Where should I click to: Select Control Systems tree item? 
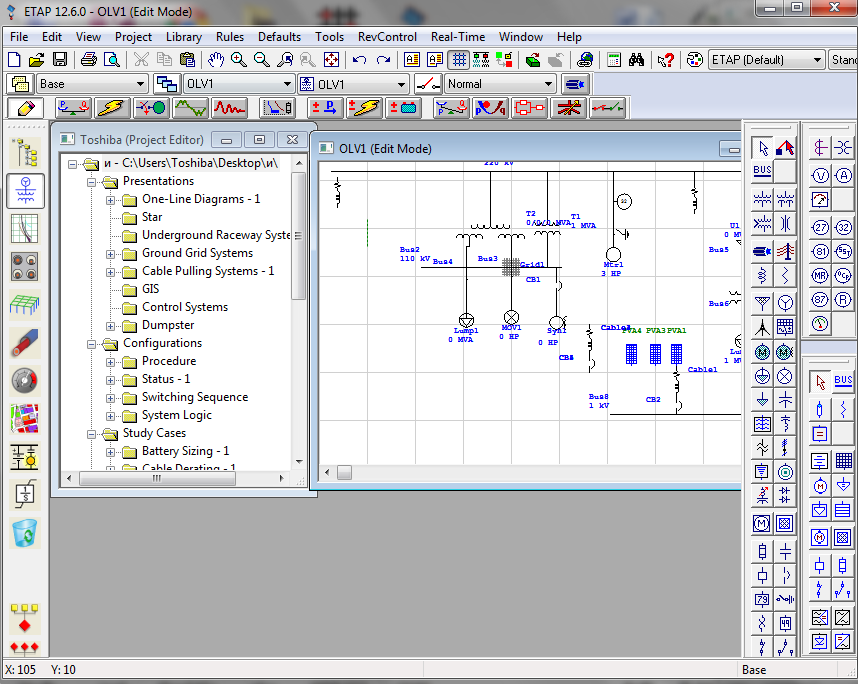185,308
